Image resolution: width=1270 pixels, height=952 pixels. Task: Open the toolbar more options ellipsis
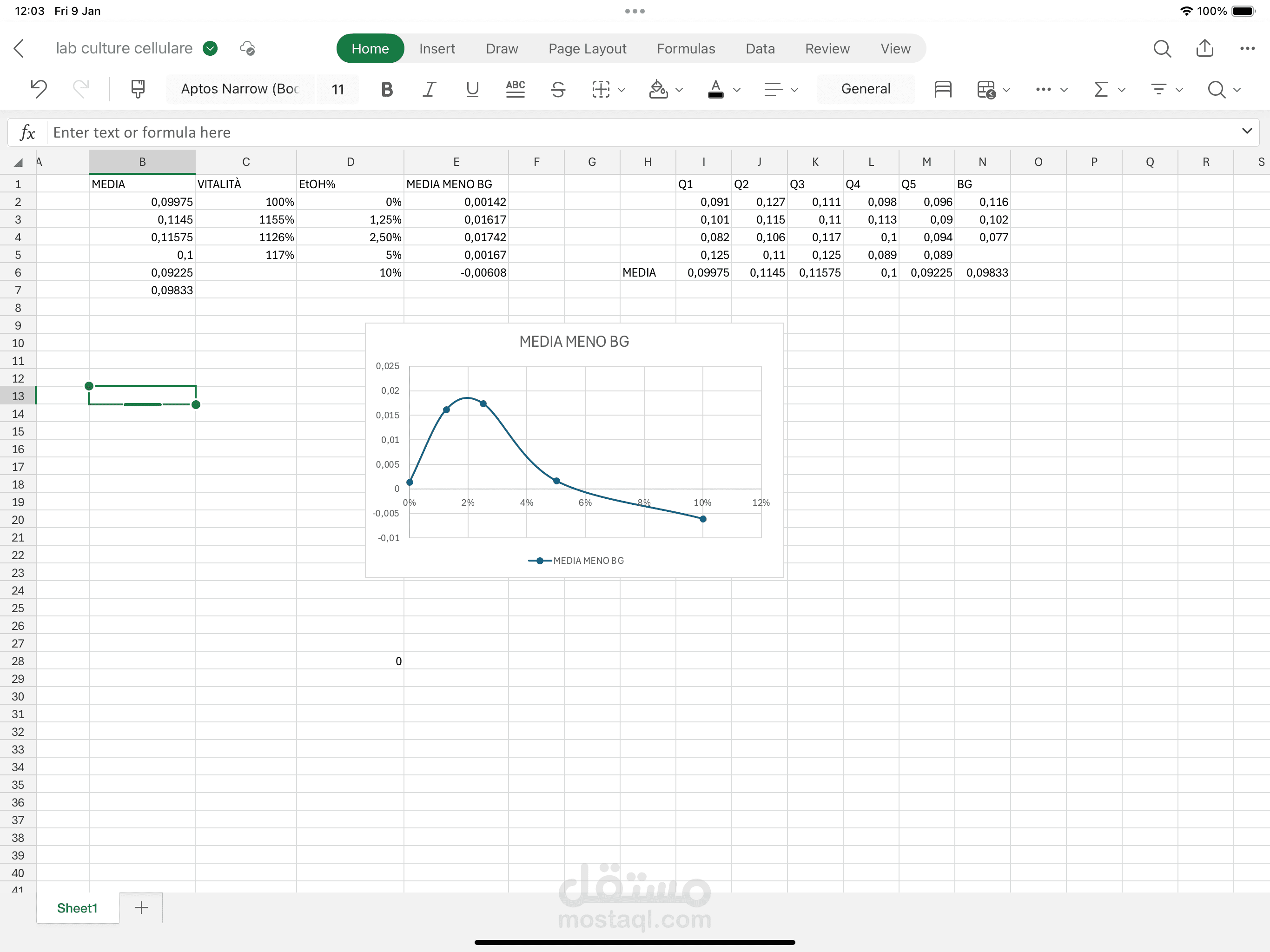1043,89
